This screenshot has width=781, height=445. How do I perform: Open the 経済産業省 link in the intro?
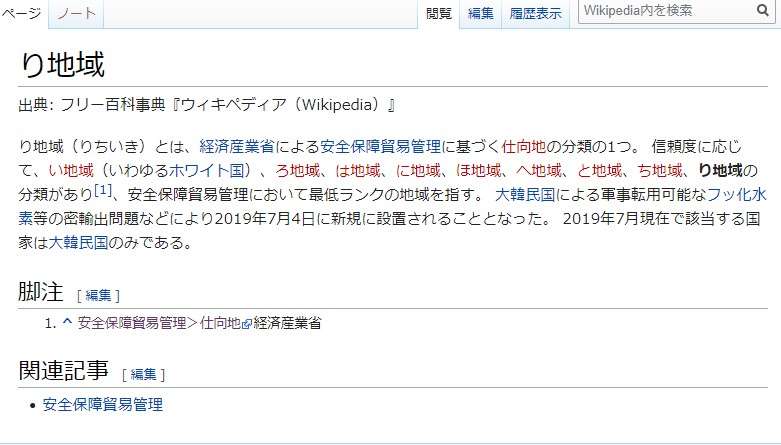click(237, 147)
